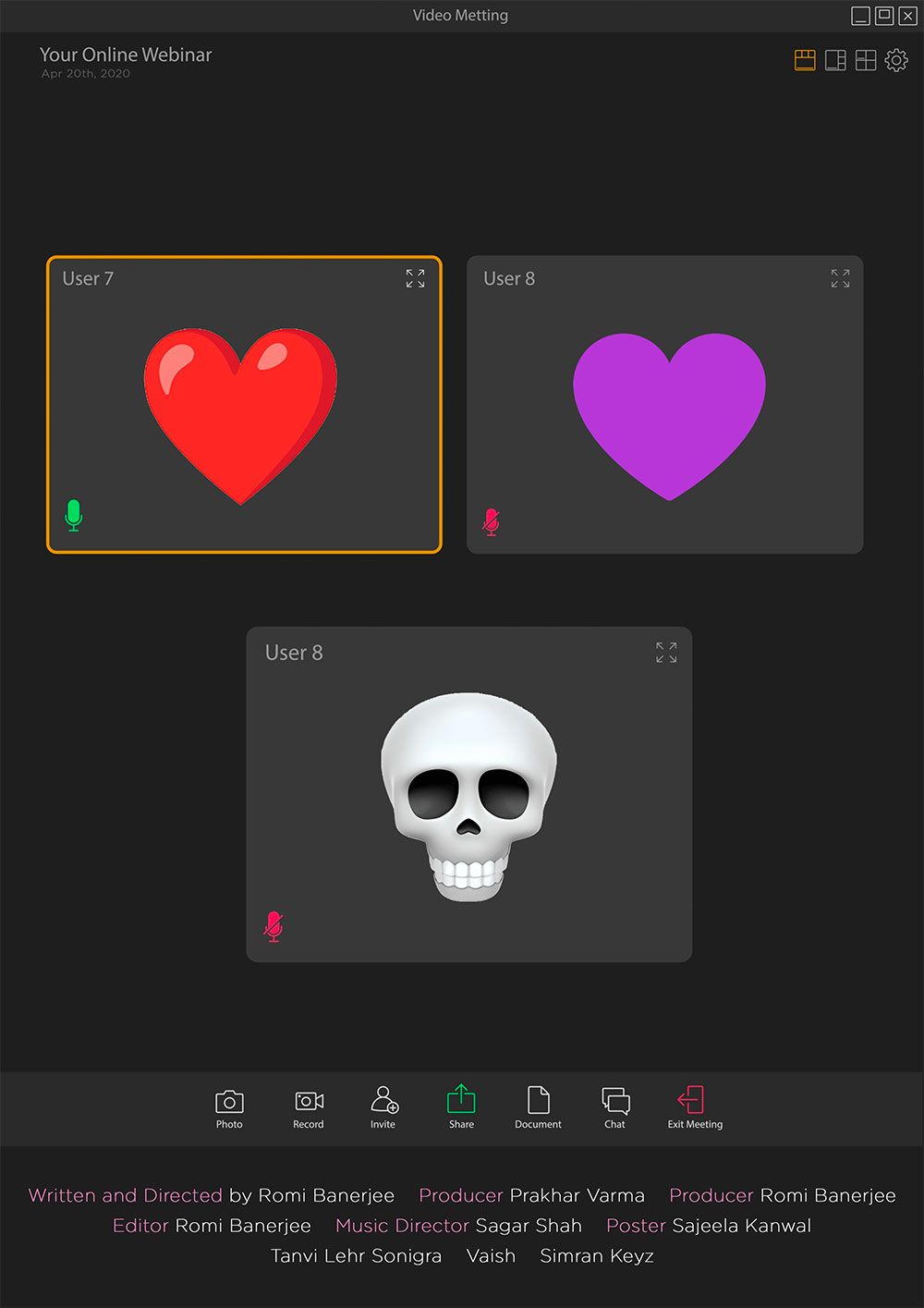Screen dimensions: 924x1308
Task: Take a snapshot with the Photo icon
Action: (x=229, y=1101)
